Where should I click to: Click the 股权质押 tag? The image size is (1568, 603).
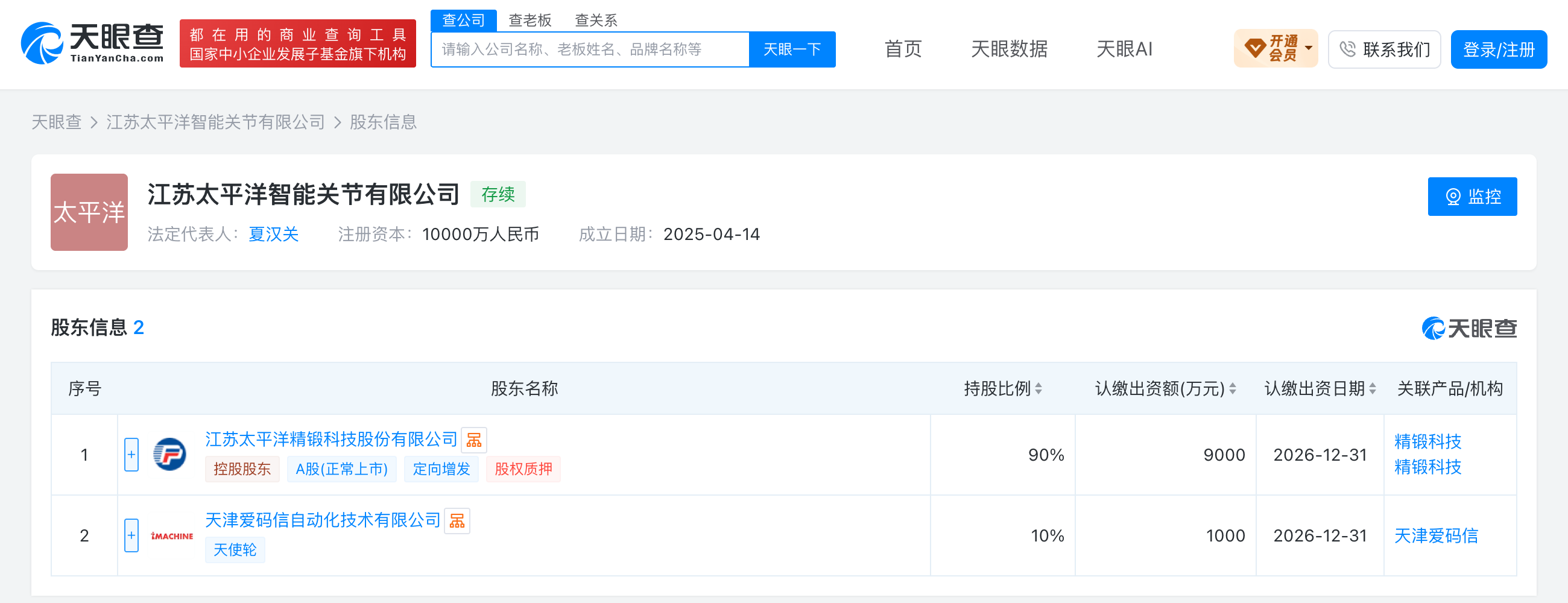tap(523, 469)
